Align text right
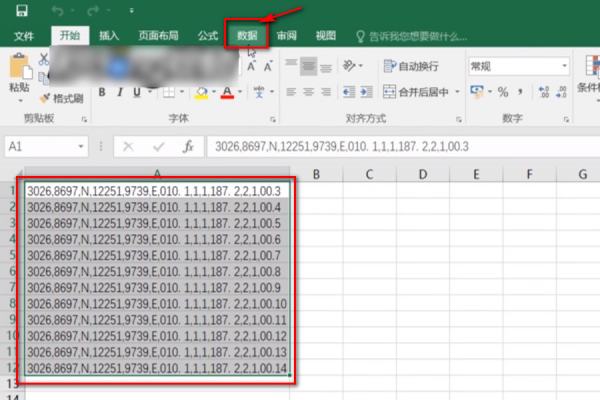The width and height of the screenshot is (600, 400). click(326, 92)
